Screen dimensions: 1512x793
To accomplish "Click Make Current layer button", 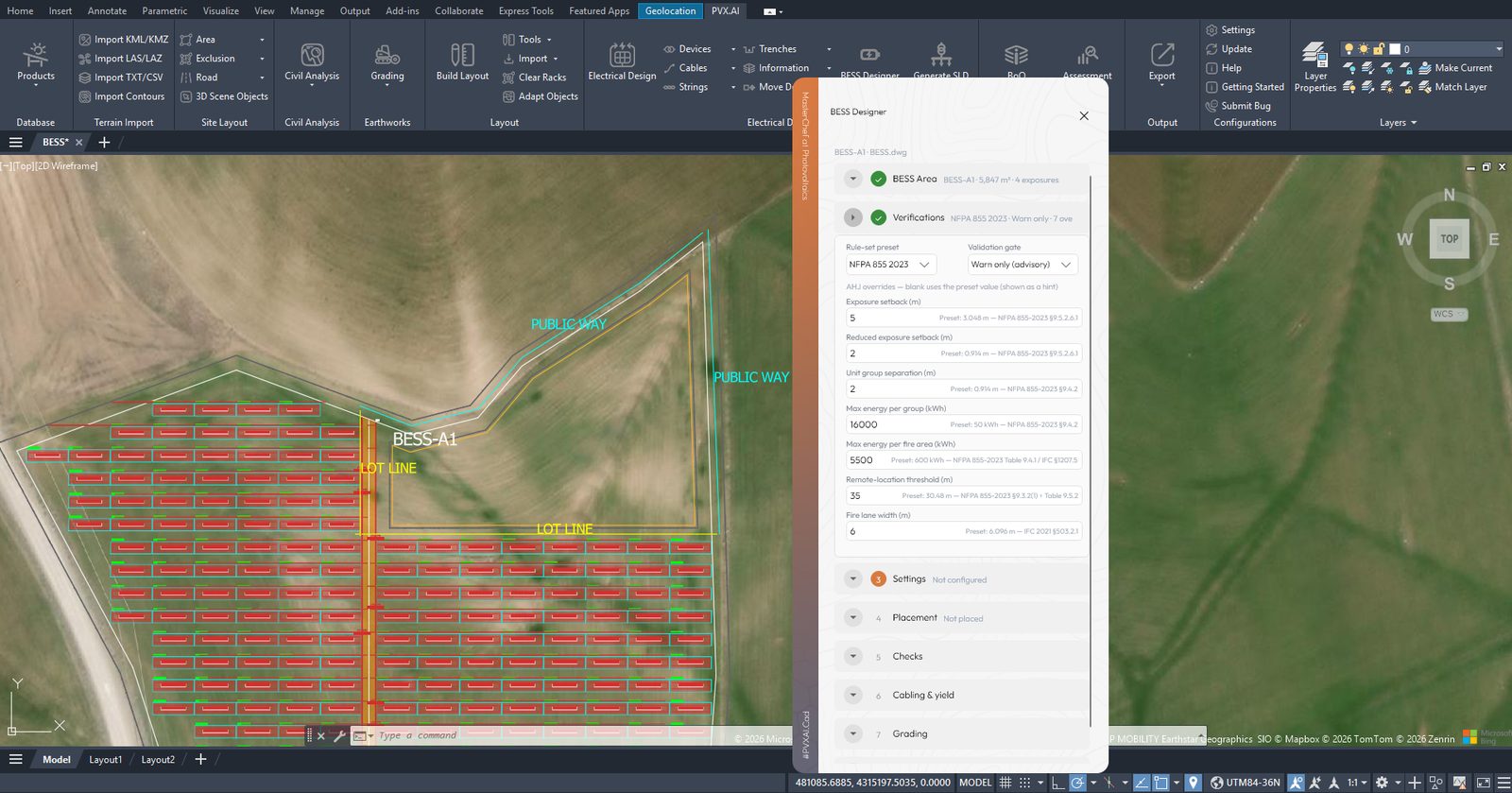I will coord(1455,68).
